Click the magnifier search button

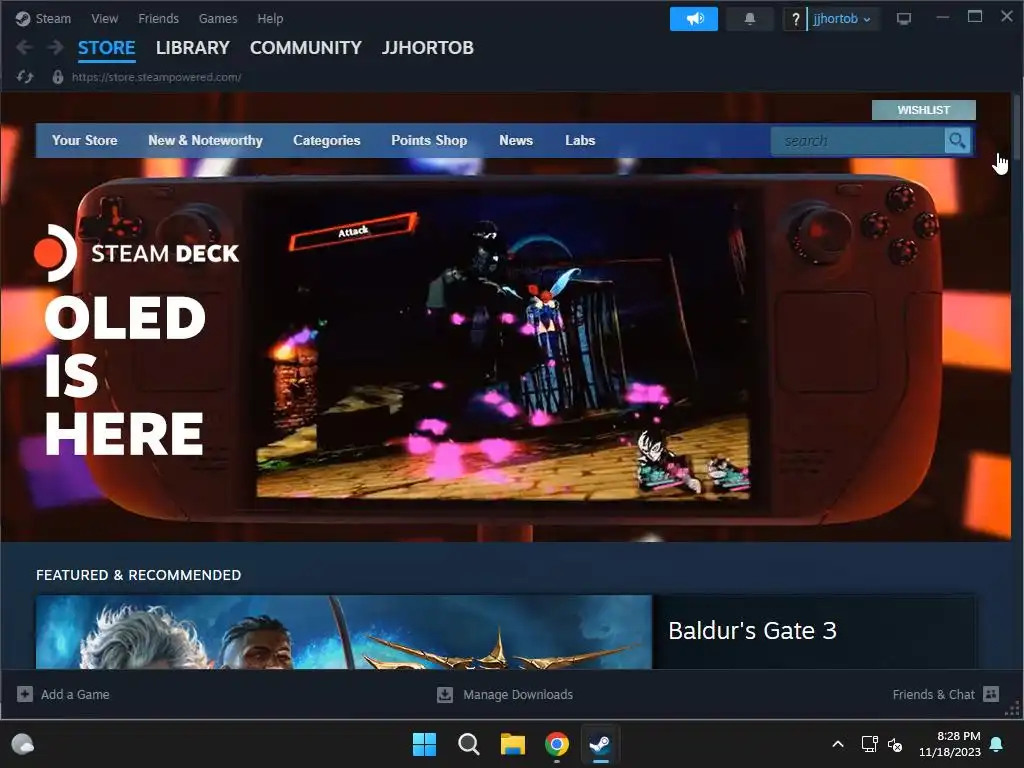[957, 140]
